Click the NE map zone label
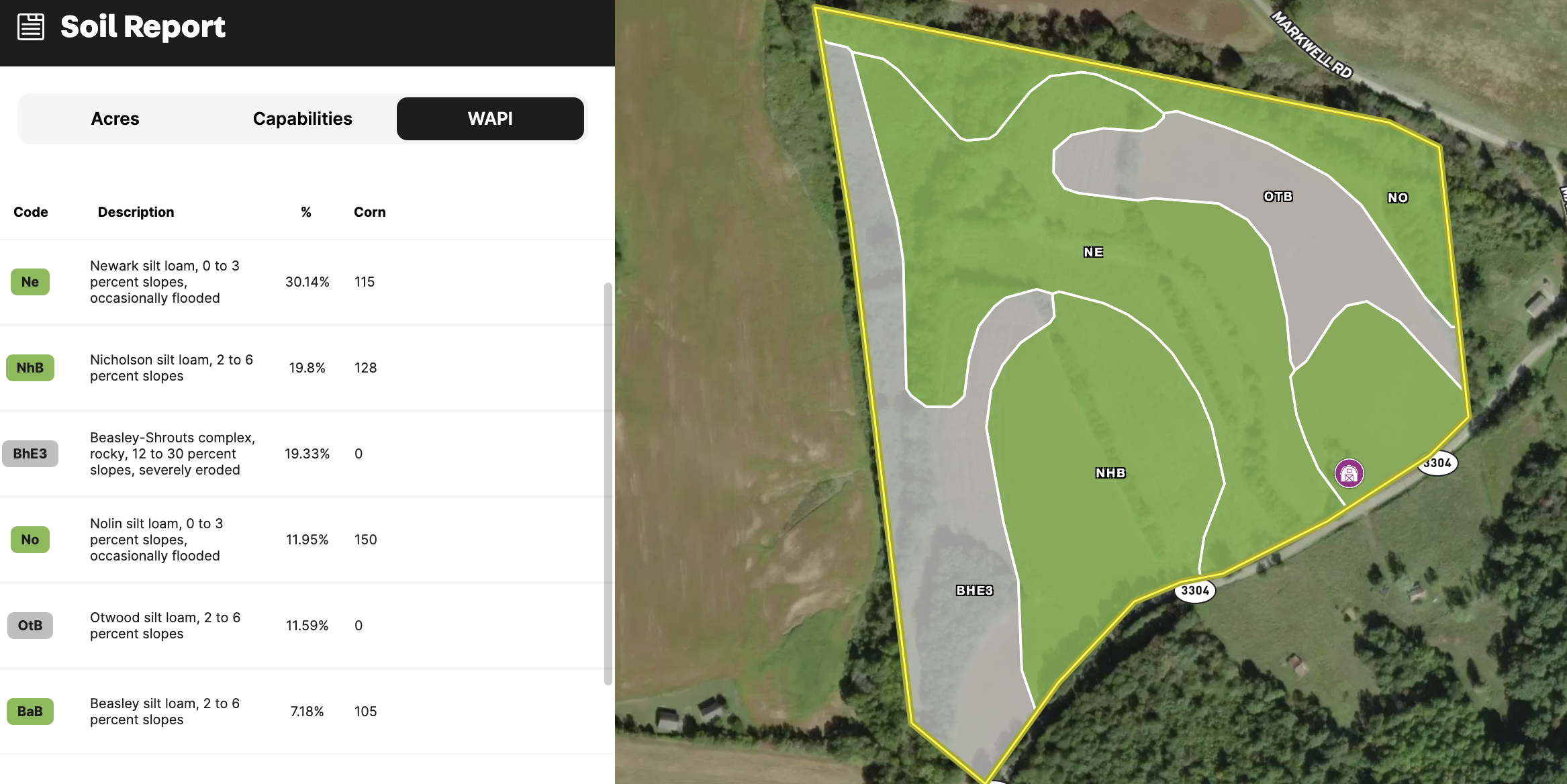 click(x=1093, y=252)
